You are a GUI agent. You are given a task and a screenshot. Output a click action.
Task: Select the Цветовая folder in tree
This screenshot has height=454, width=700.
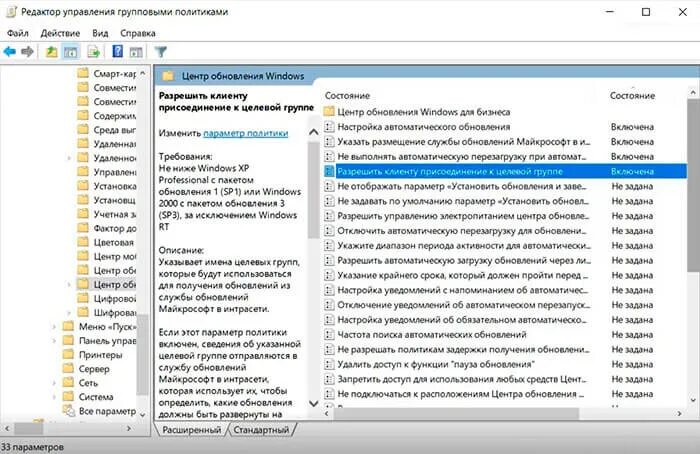coord(106,242)
